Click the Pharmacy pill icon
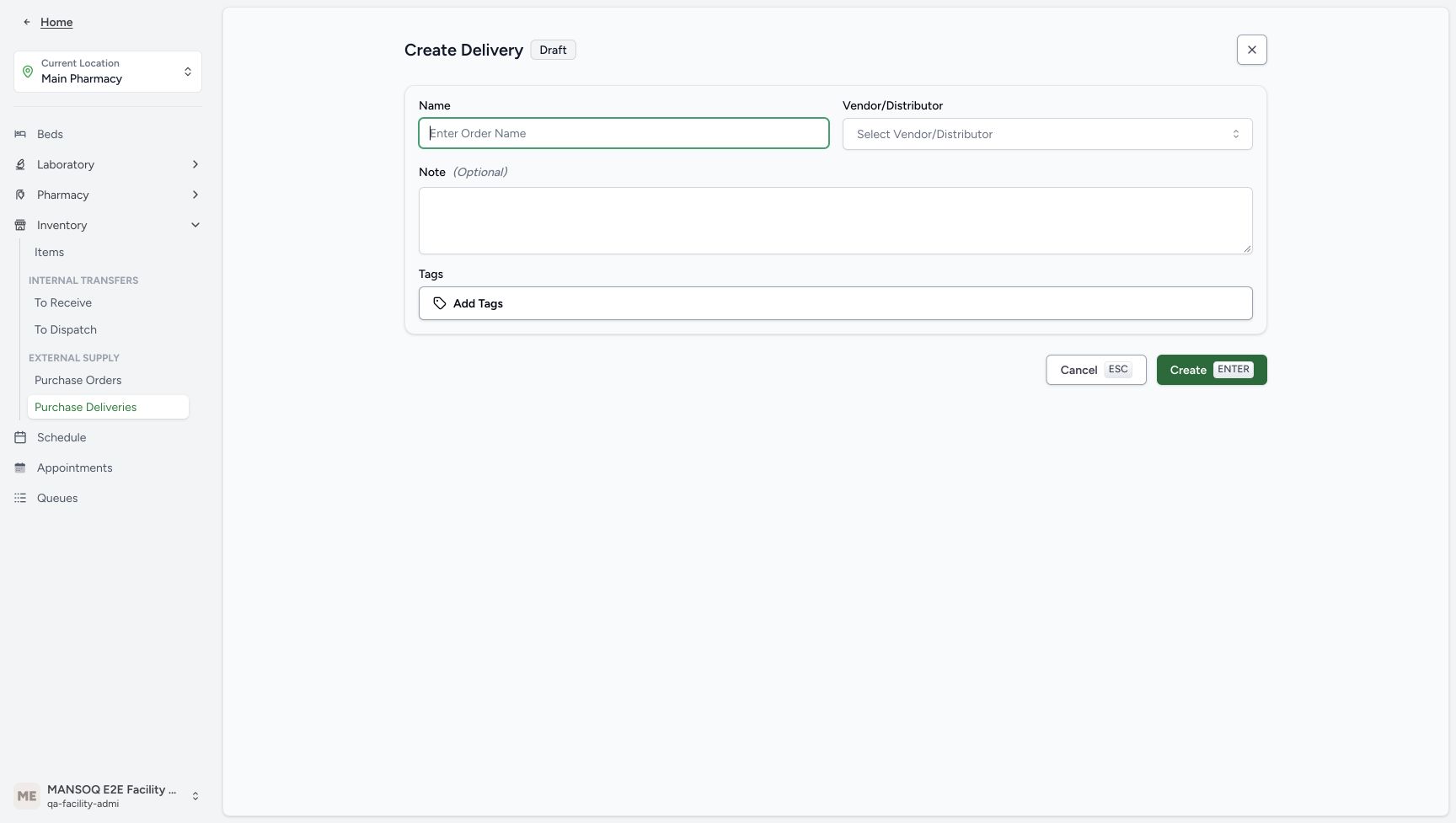The height and width of the screenshot is (823, 1456). point(20,195)
